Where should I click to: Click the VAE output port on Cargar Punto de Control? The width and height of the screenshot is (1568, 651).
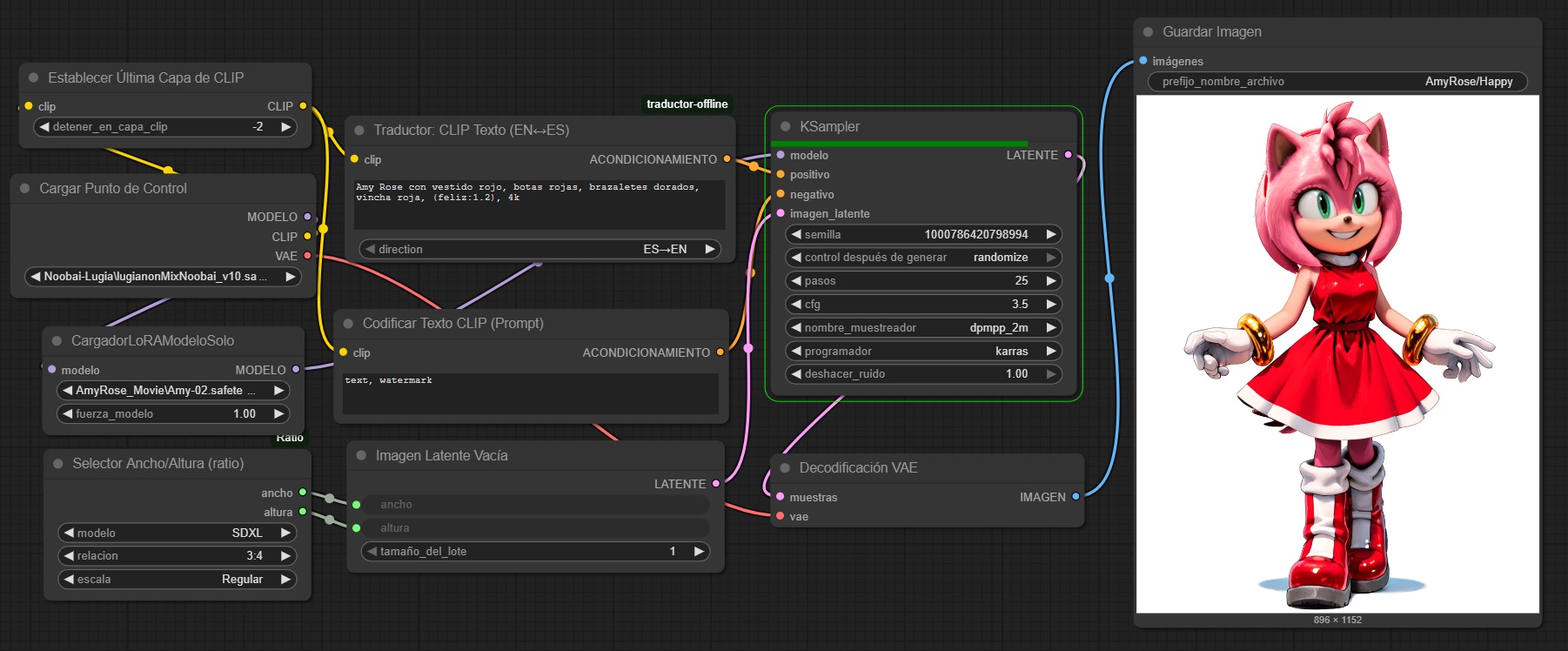coord(307,255)
